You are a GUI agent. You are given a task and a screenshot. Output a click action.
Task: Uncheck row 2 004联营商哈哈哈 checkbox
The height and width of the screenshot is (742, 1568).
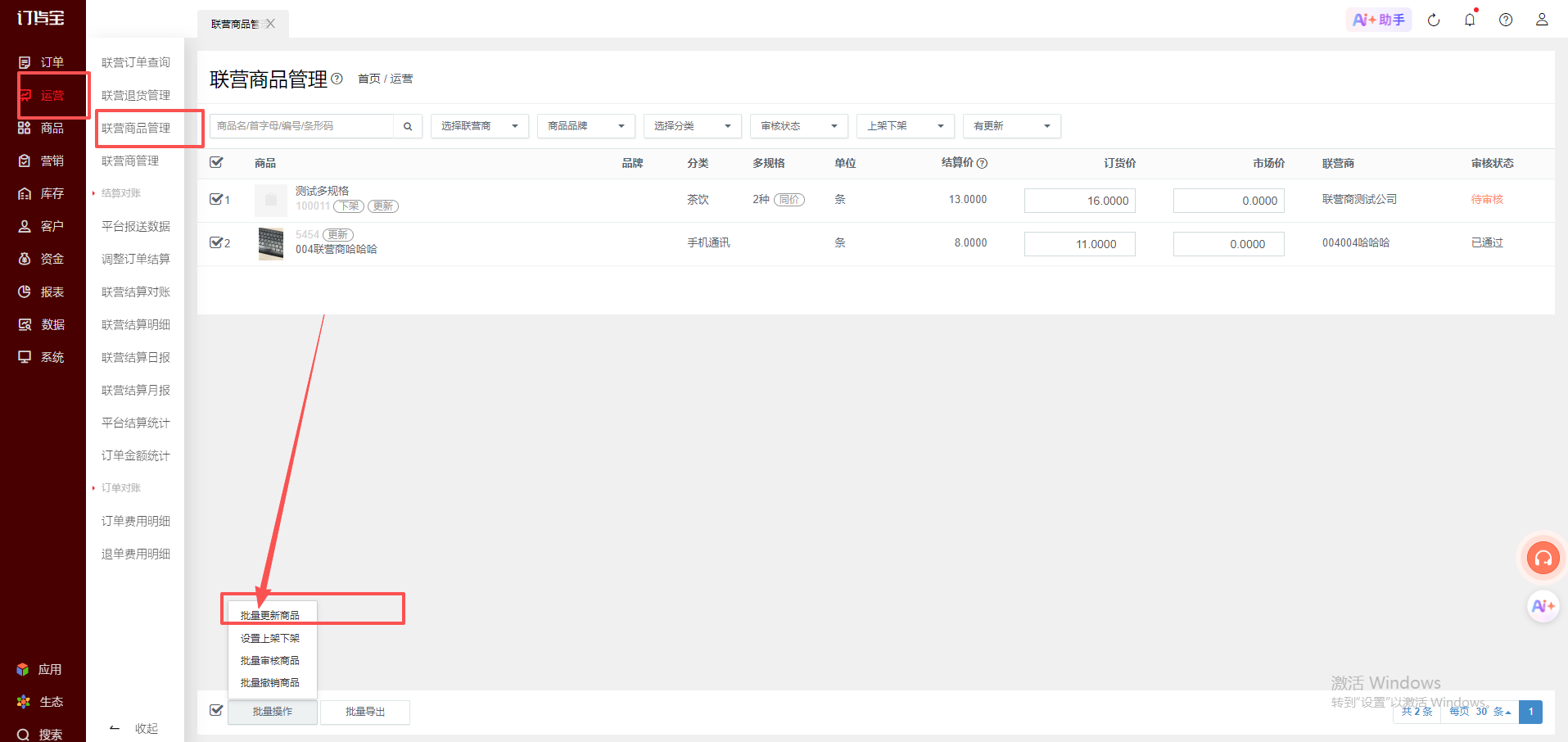[216, 242]
